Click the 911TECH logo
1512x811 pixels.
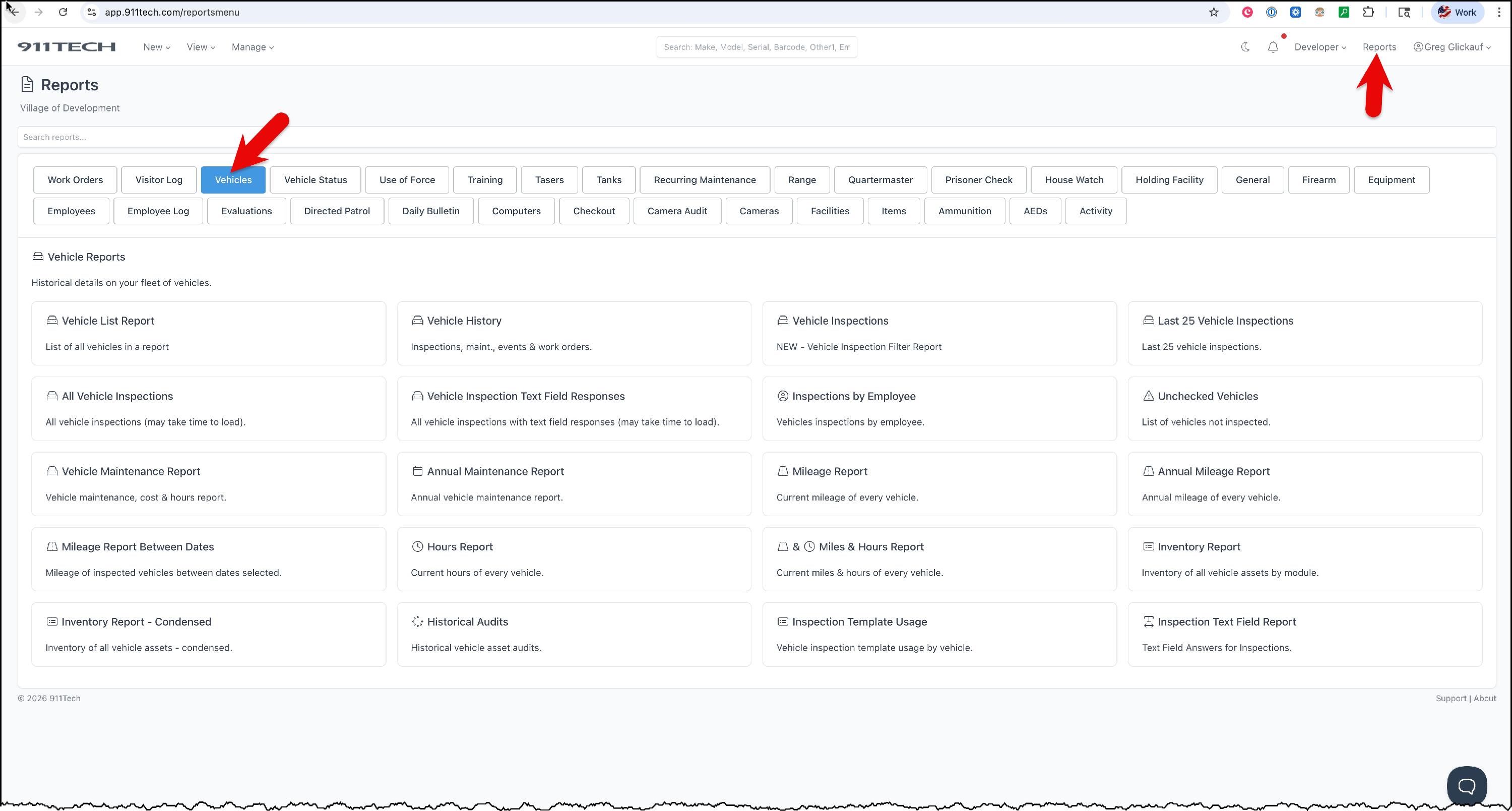67,47
